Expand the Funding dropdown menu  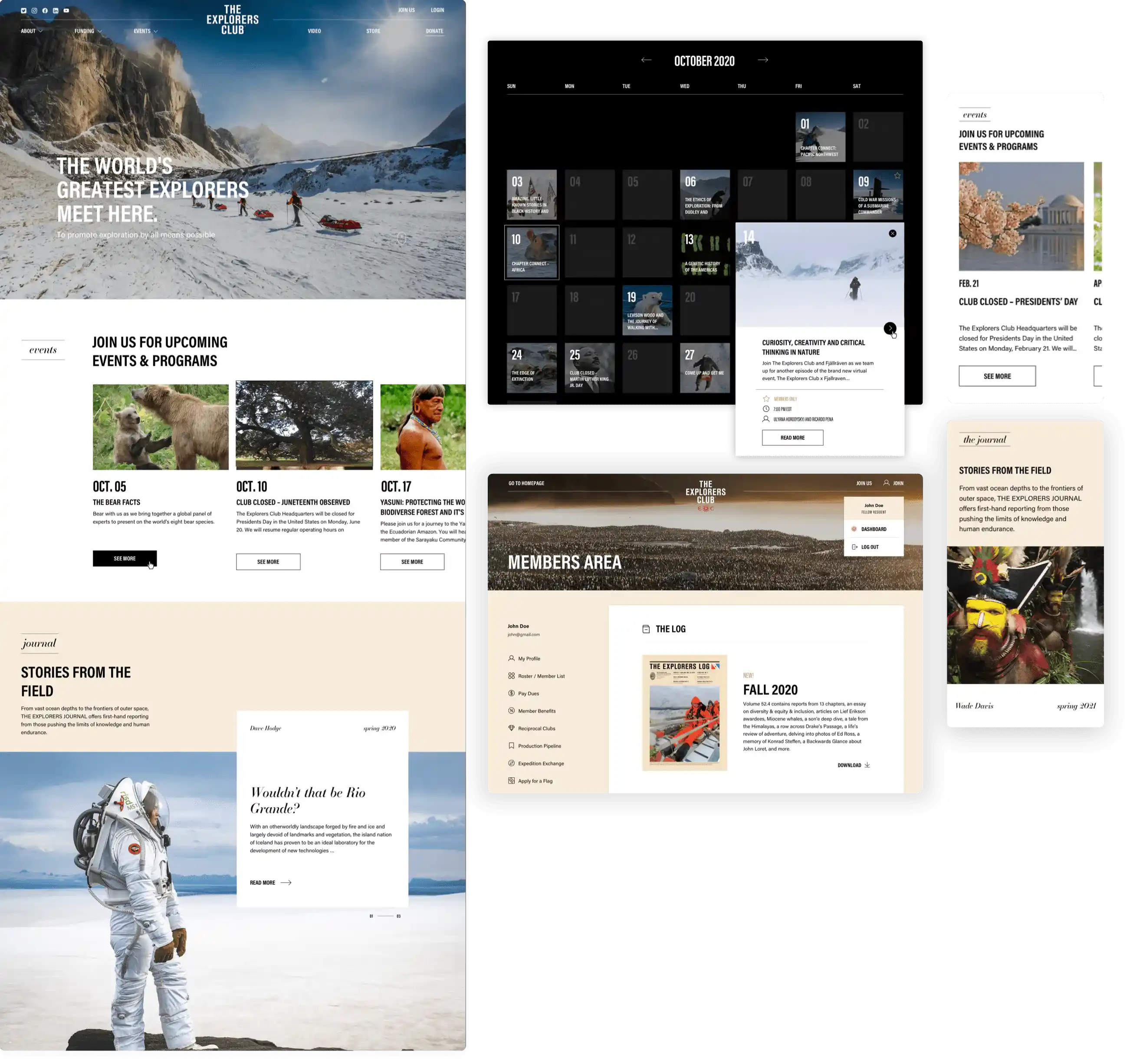[x=88, y=31]
